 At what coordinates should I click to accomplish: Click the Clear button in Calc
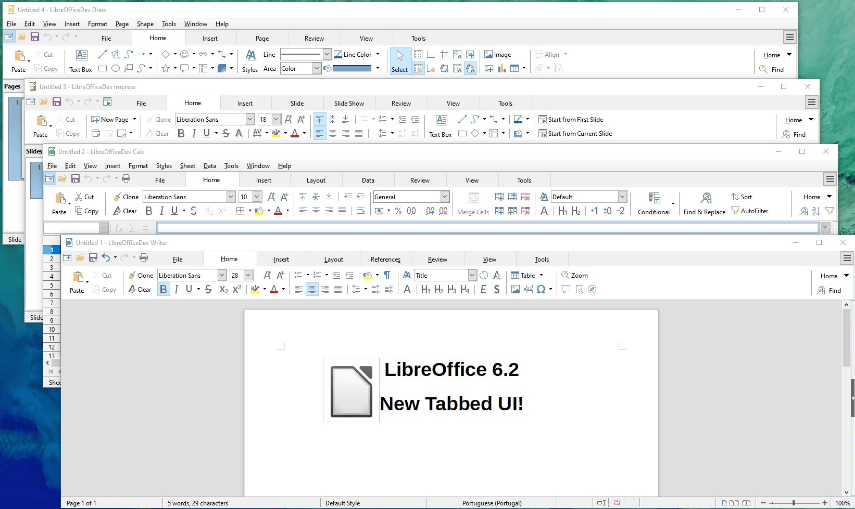tap(125, 211)
